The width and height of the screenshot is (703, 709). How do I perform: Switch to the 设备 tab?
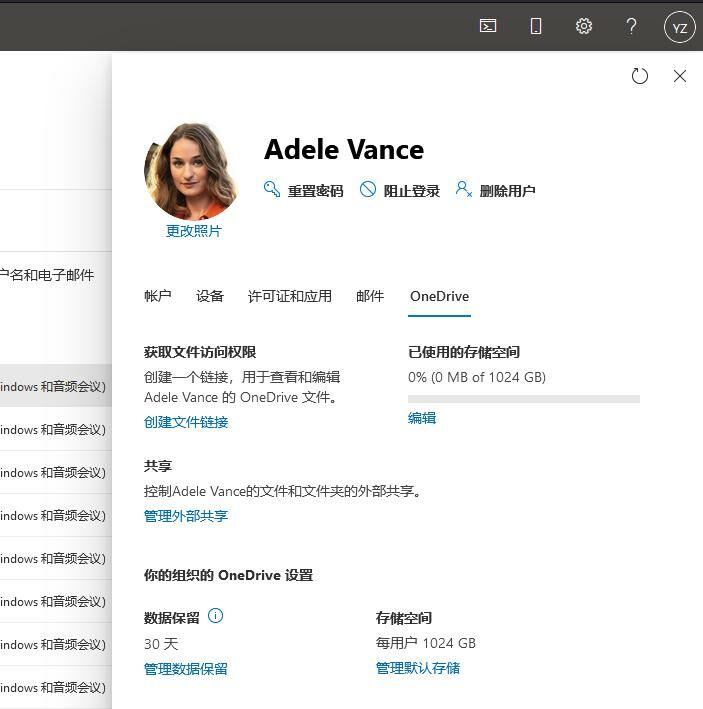tap(210, 296)
